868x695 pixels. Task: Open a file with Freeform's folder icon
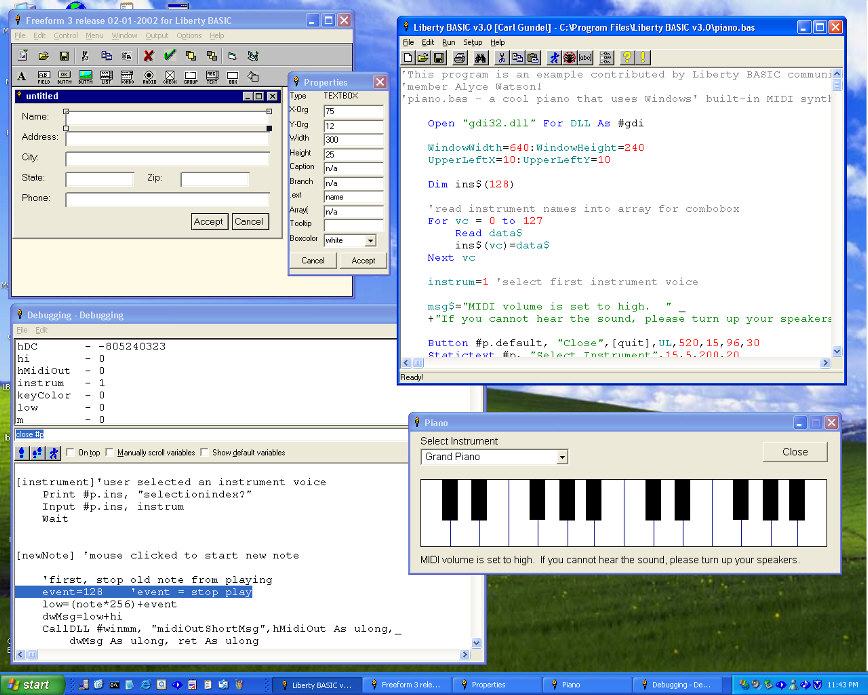coord(44,56)
